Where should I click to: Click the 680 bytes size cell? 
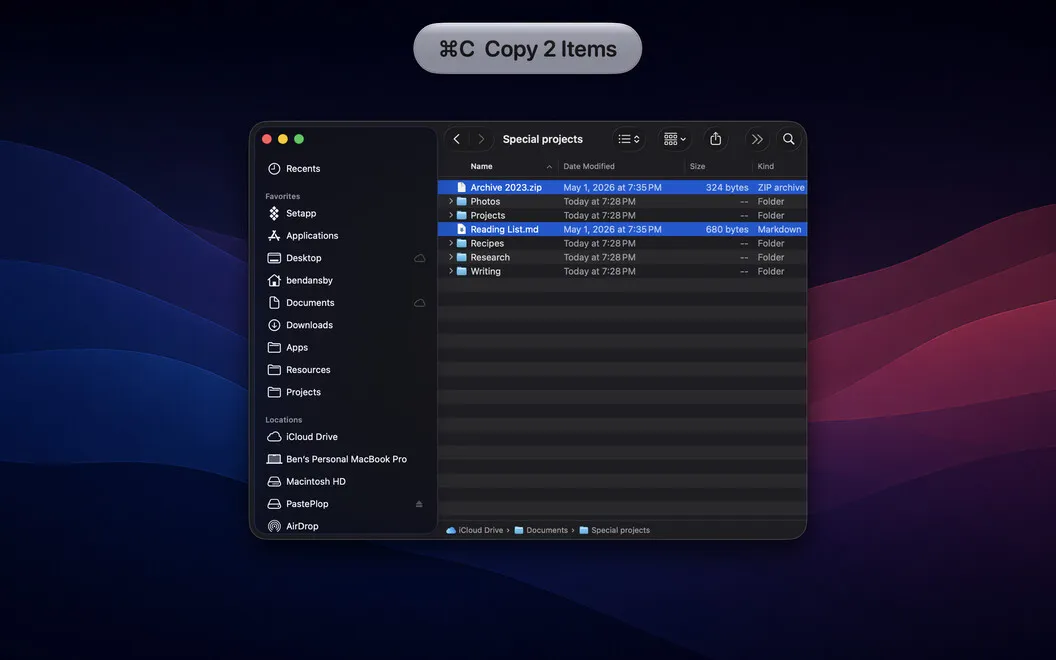coord(727,229)
